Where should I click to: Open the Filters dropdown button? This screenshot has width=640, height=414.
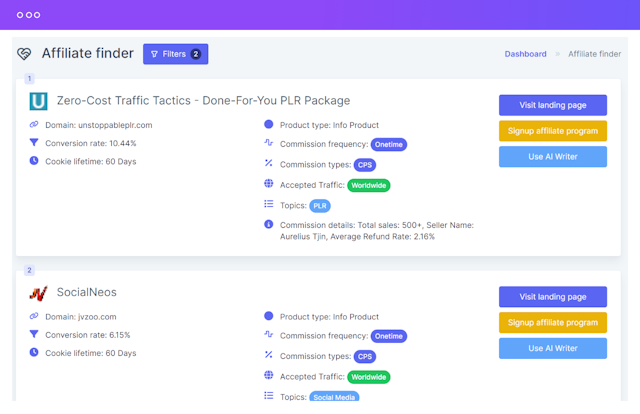[x=175, y=54]
